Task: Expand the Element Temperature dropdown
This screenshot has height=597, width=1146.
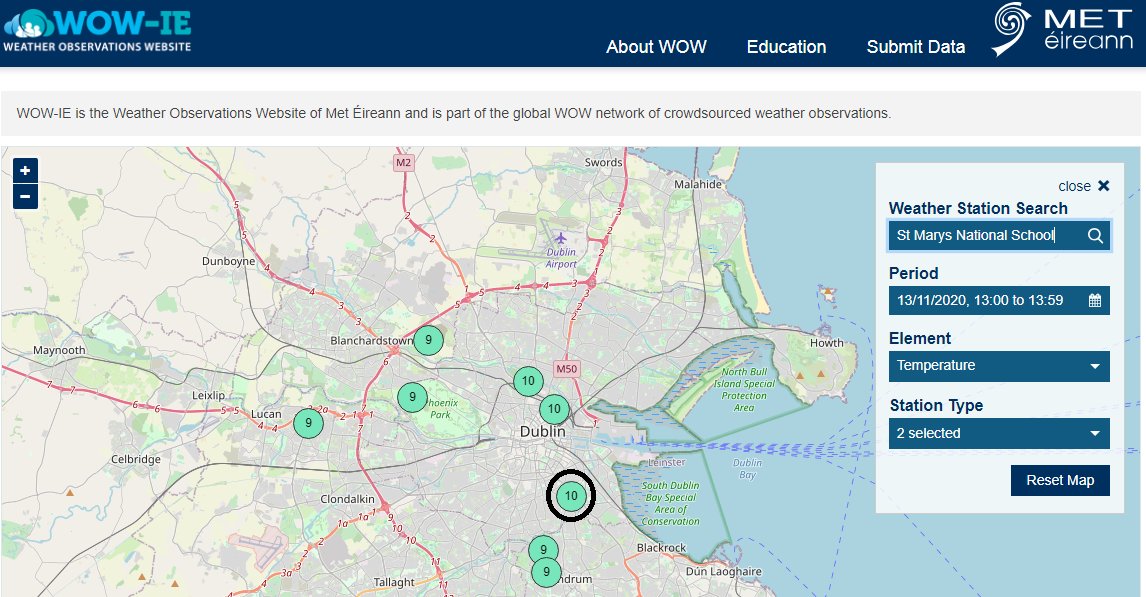Action: pyautogui.click(x=999, y=366)
